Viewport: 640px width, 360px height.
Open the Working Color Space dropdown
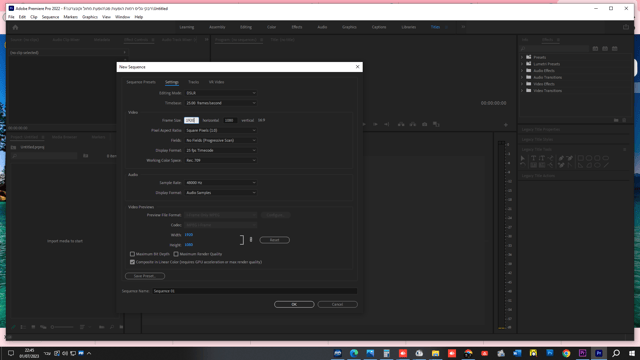(x=221, y=160)
